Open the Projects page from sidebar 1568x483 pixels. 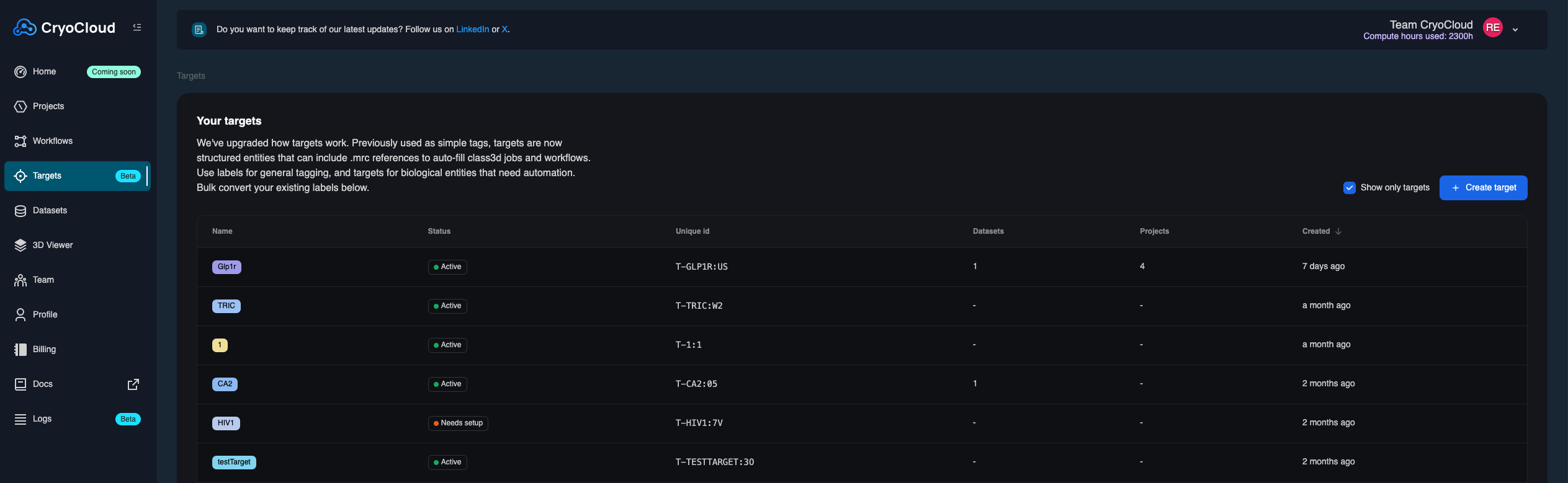pos(48,107)
